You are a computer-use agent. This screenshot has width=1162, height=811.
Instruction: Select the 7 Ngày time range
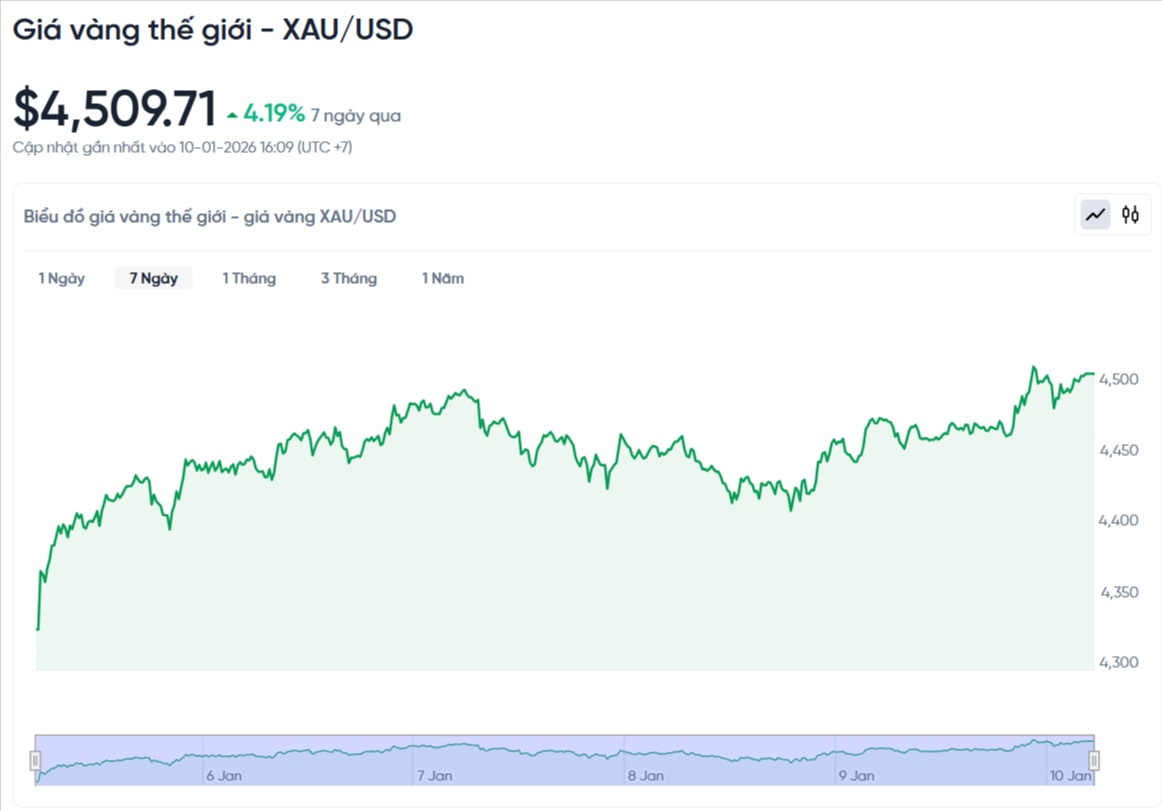[x=153, y=278]
